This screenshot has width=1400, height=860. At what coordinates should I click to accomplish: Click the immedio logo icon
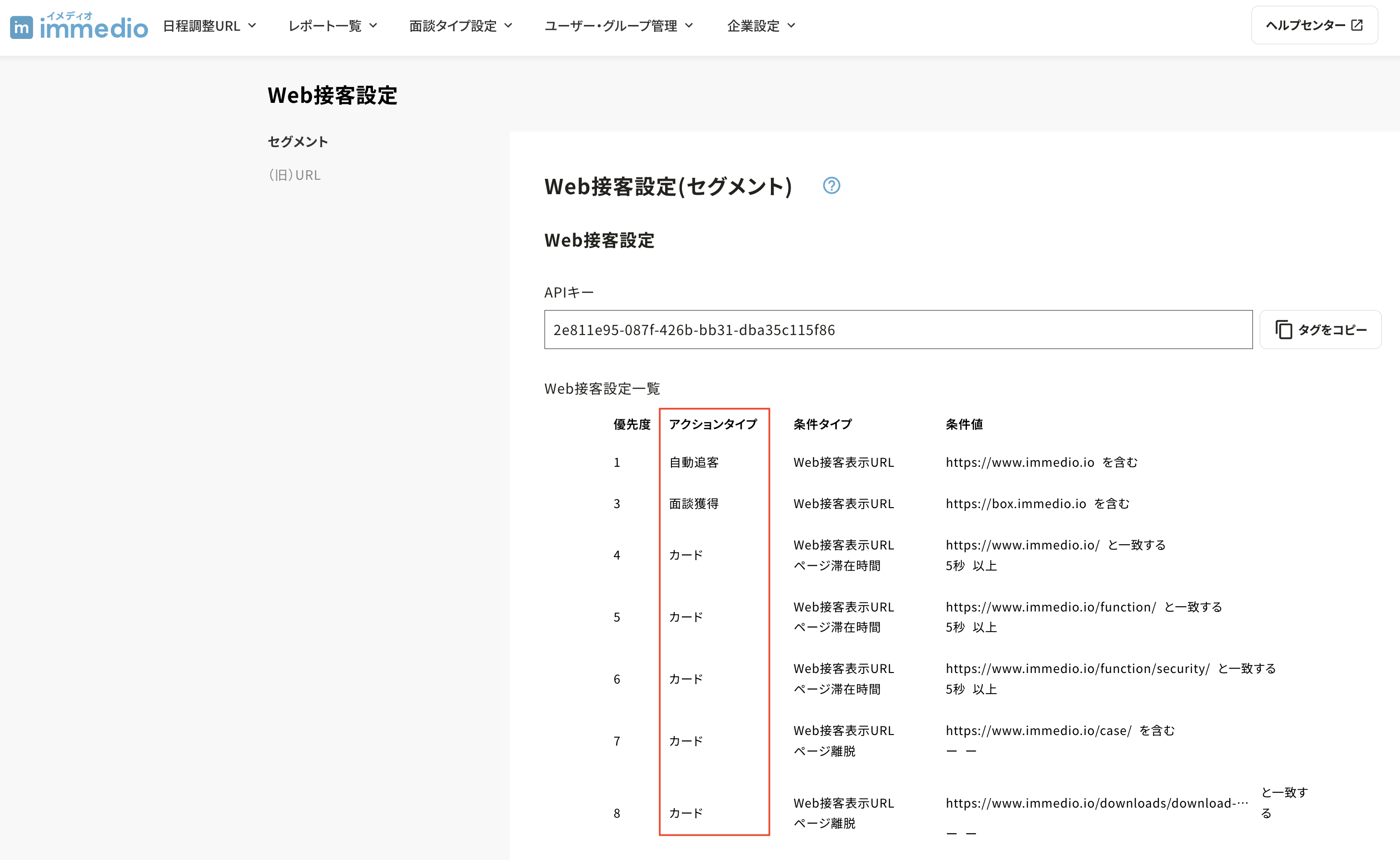tap(22, 27)
